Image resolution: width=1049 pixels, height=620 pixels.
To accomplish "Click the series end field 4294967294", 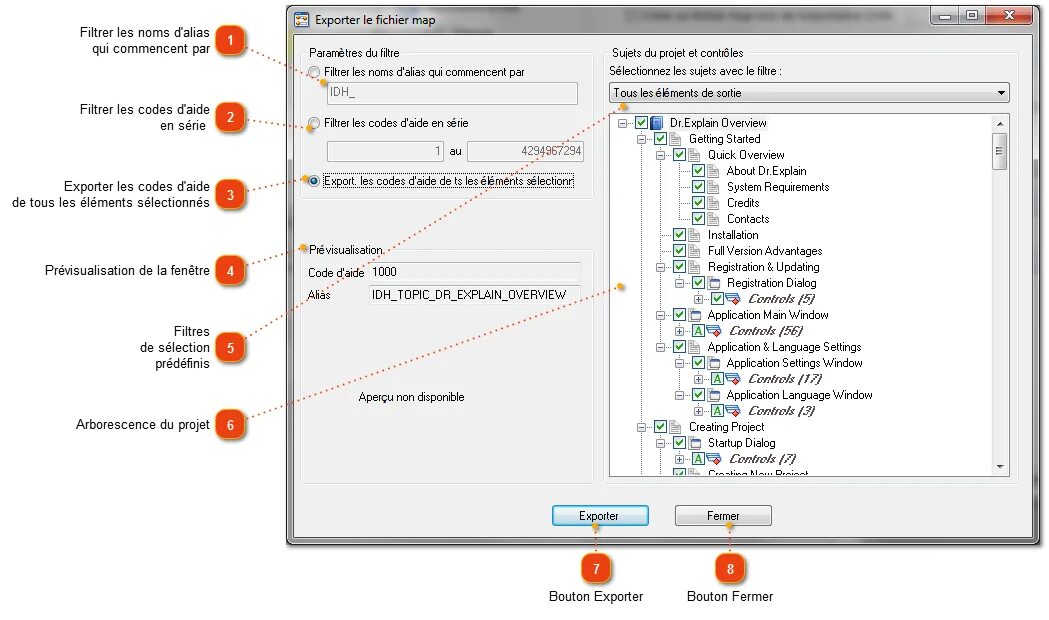I will coord(525,151).
